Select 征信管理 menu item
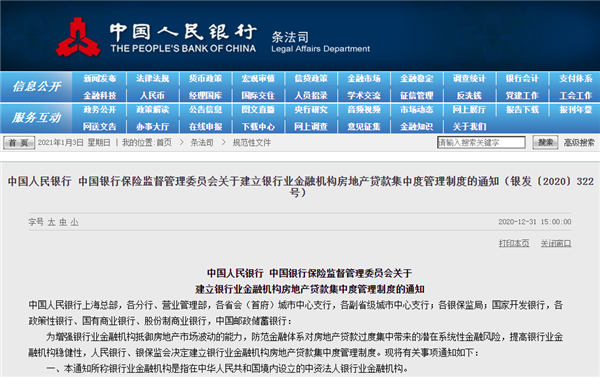Image resolution: width=600 pixels, height=377 pixels. (x=417, y=95)
